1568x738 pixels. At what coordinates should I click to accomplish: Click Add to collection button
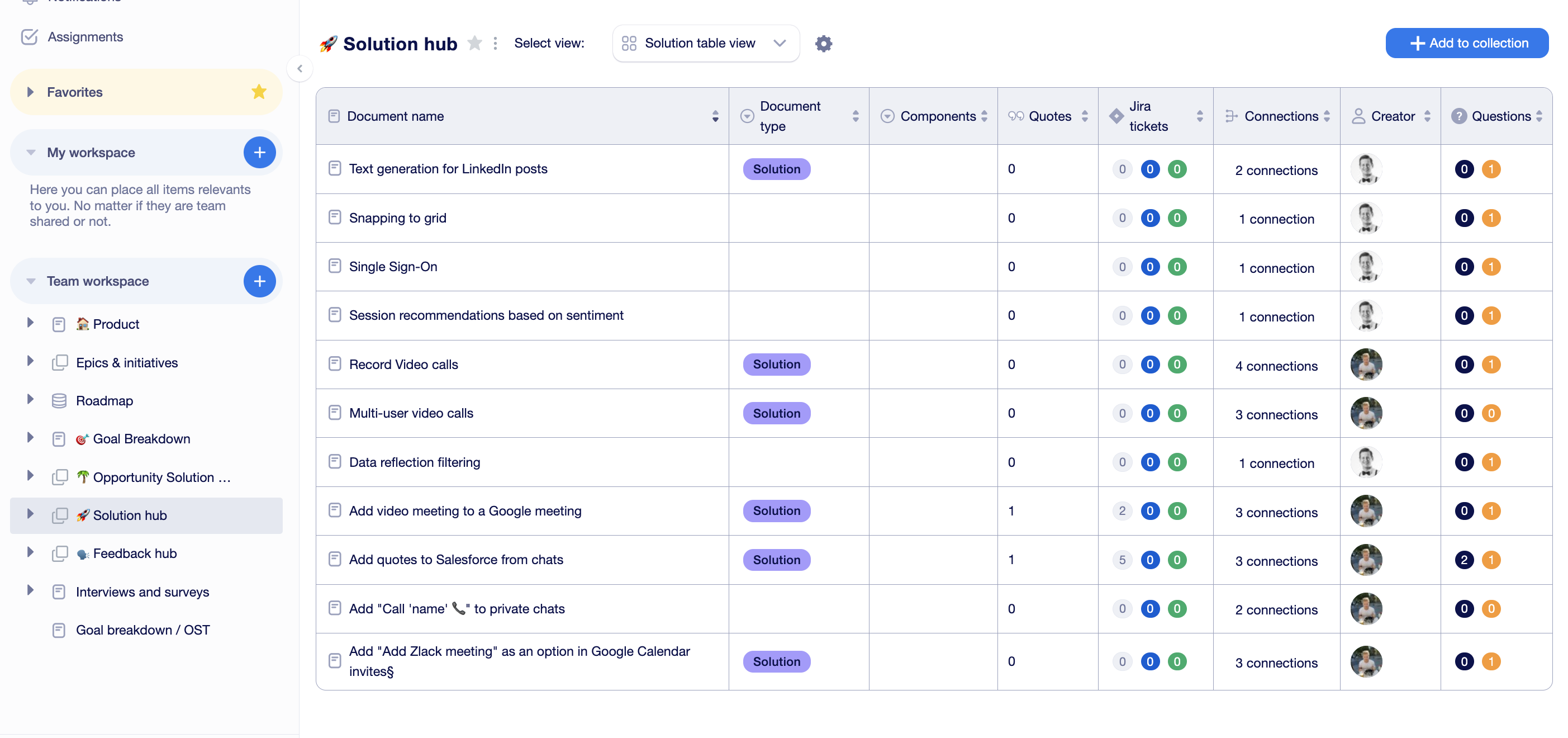[x=1467, y=42]
